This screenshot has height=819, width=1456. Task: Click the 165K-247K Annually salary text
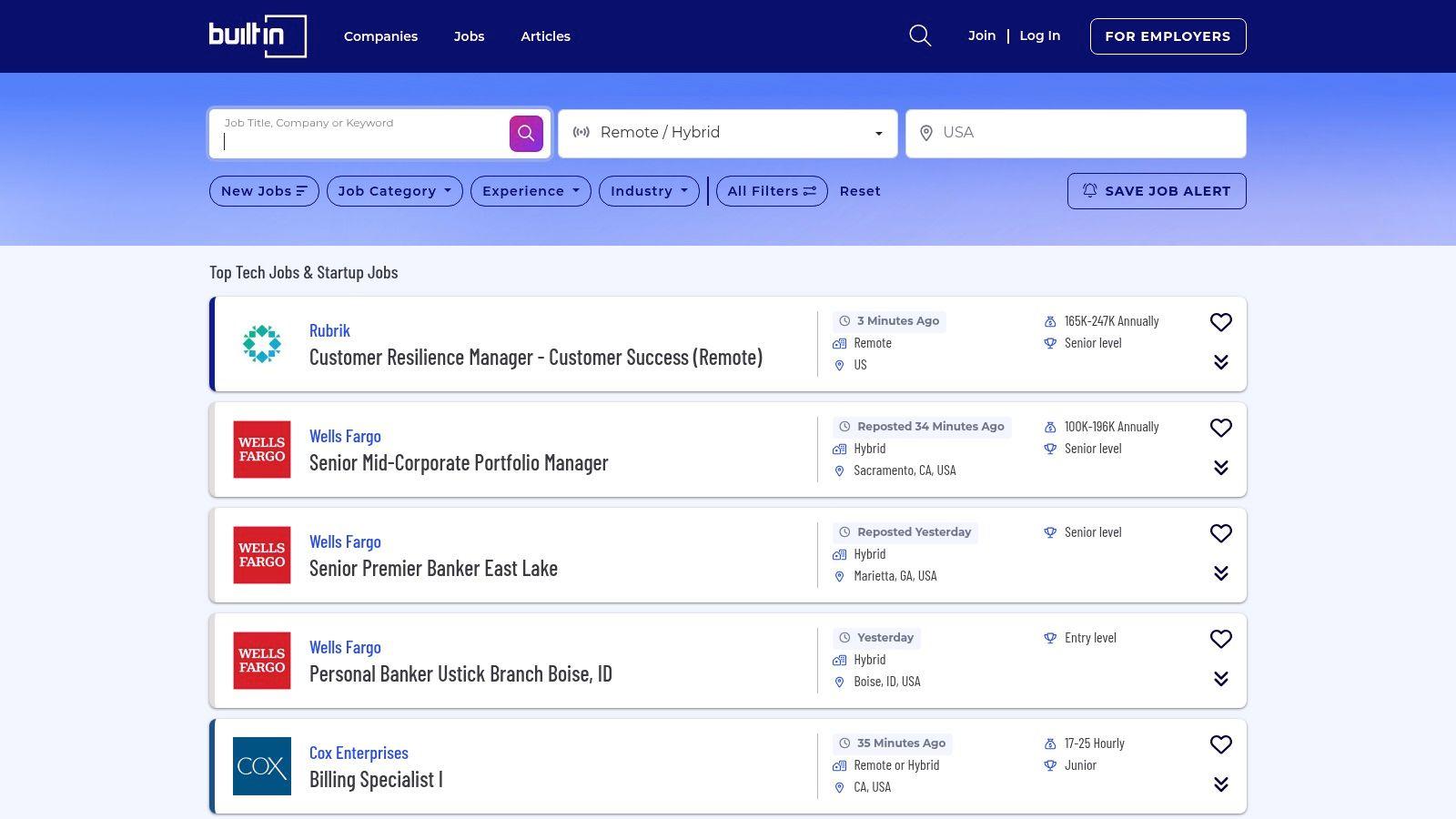pos(1111,321)
